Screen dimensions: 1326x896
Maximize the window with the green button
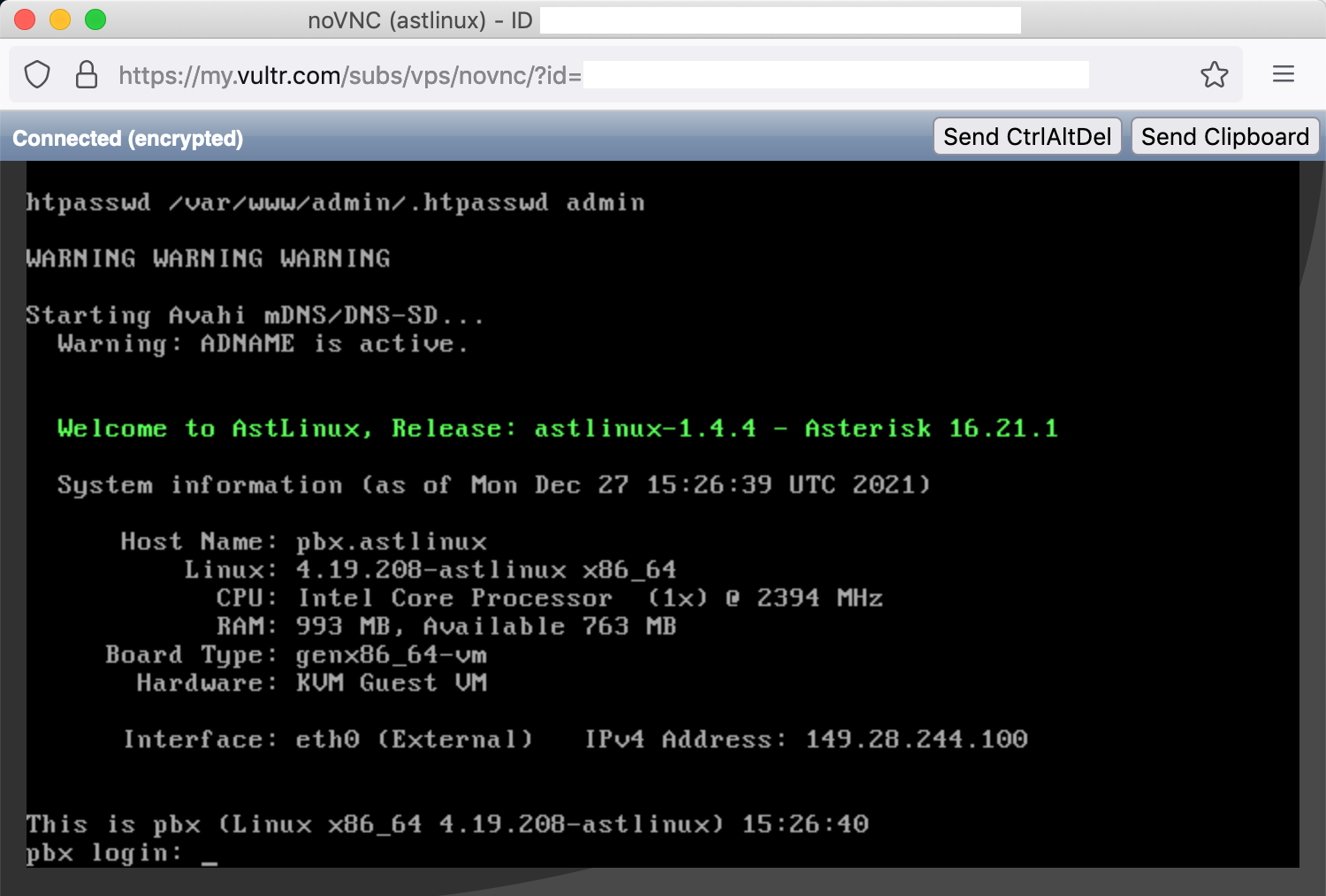tap(95, 19)
